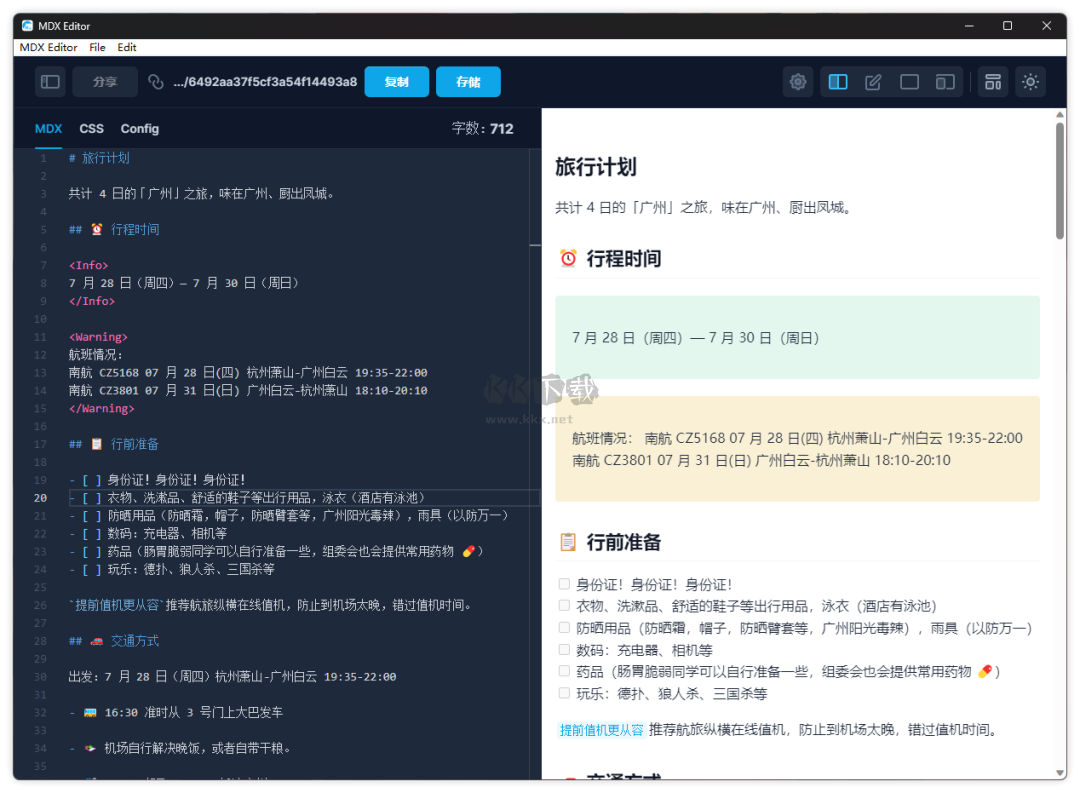The height and width of the screenshot is (793, 1080).
Task: Click the shortened URL text in toolbar
Action: 265,82
